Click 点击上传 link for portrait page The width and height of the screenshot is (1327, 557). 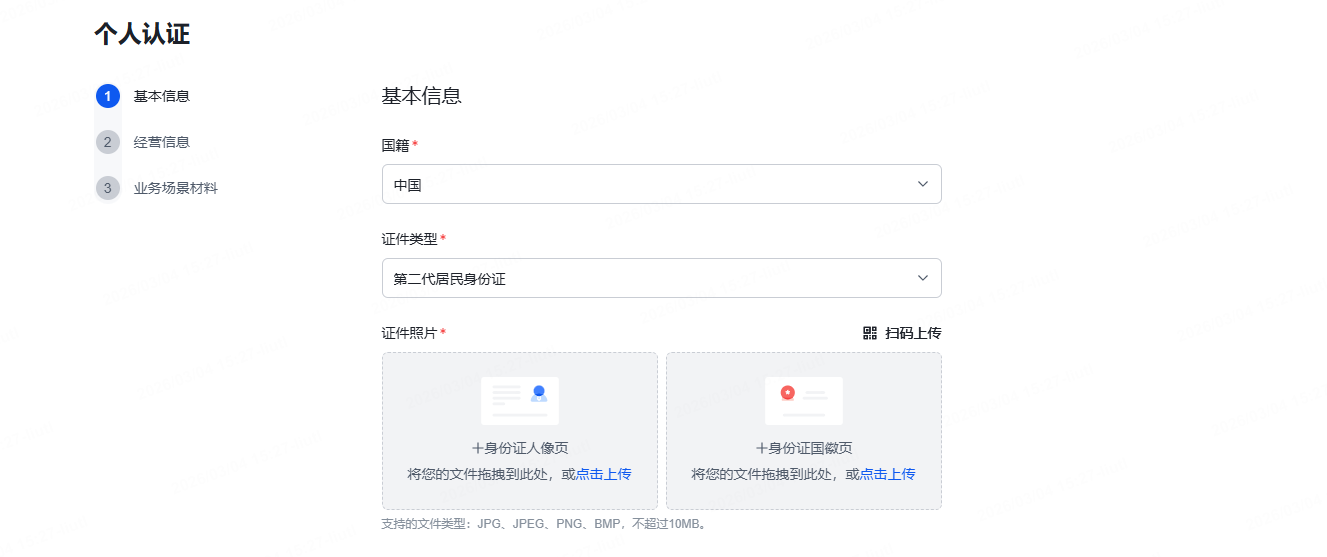[x=603, y=474]
